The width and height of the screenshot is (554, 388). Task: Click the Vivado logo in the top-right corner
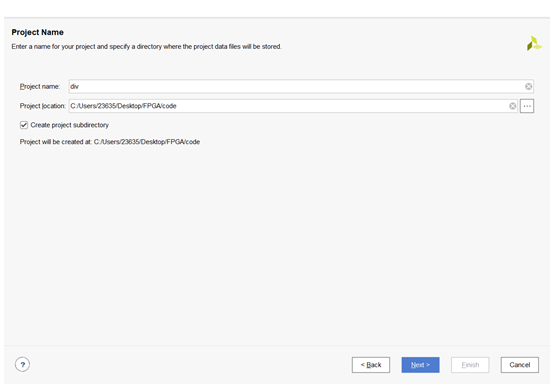point(534,43)
